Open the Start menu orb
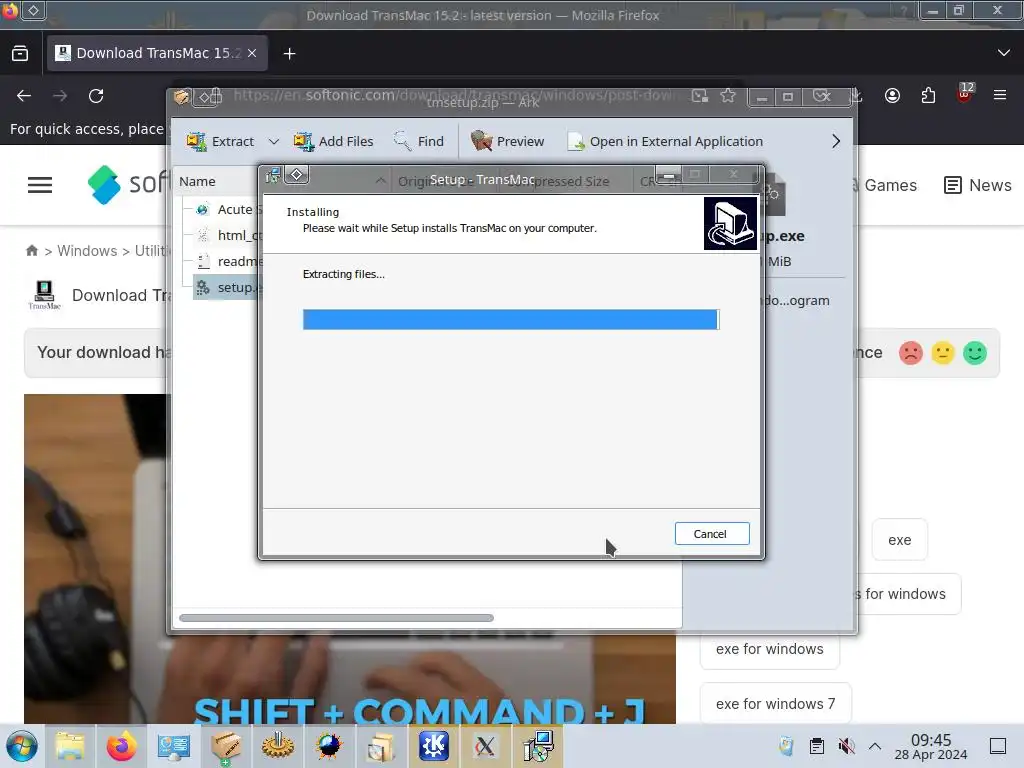 [22, 746]
